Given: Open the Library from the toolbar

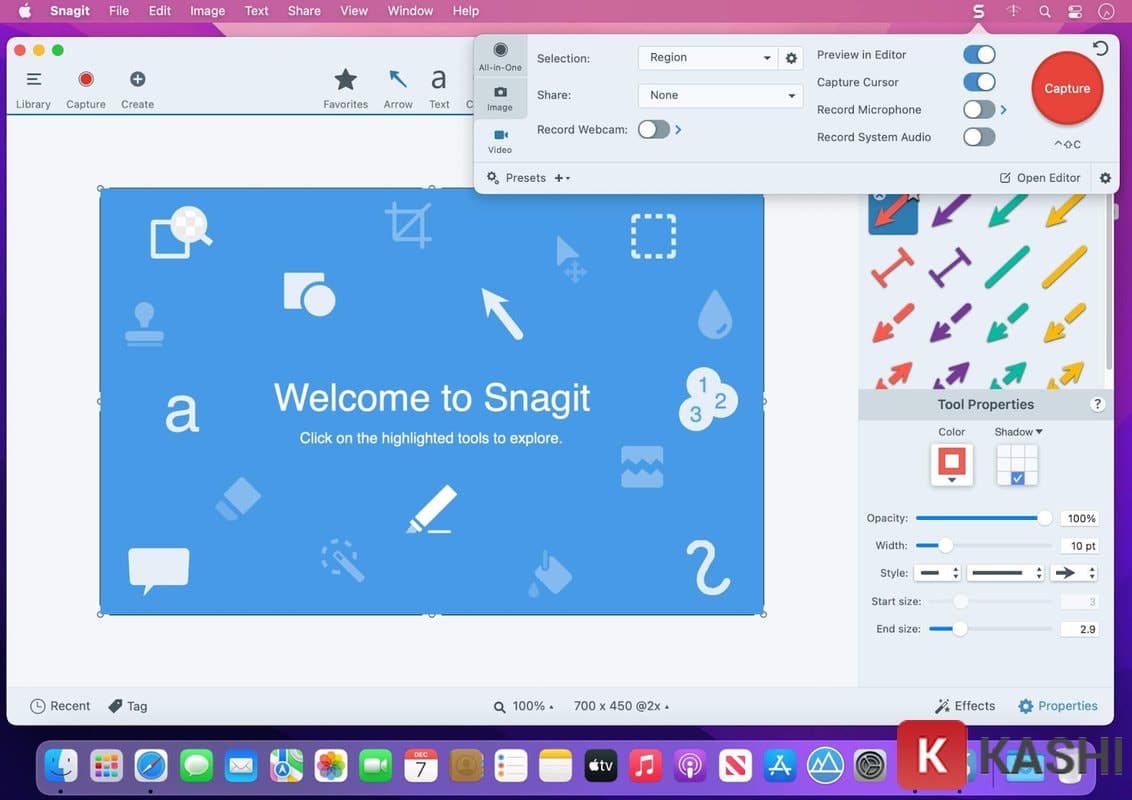Looking at the screenshot, I should [x=33, y=89].
